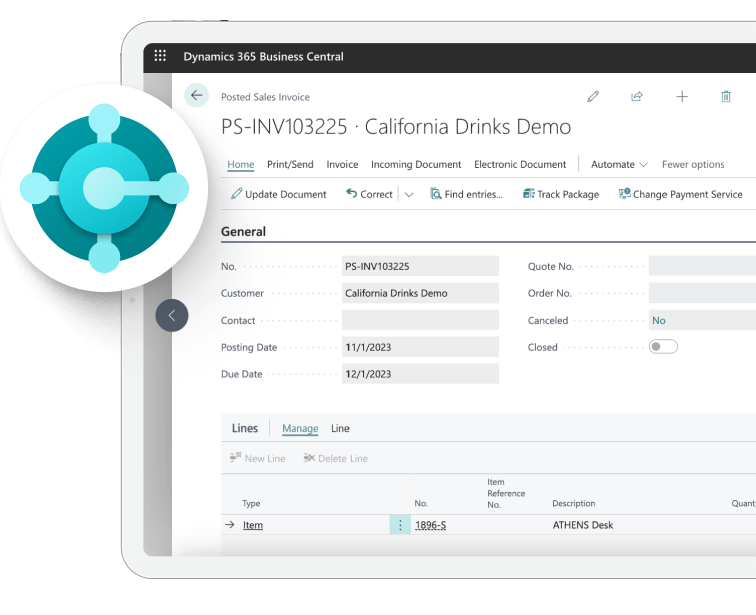Expand the Automate menu
The image size is (756, 615).
[x=619, y=165]
